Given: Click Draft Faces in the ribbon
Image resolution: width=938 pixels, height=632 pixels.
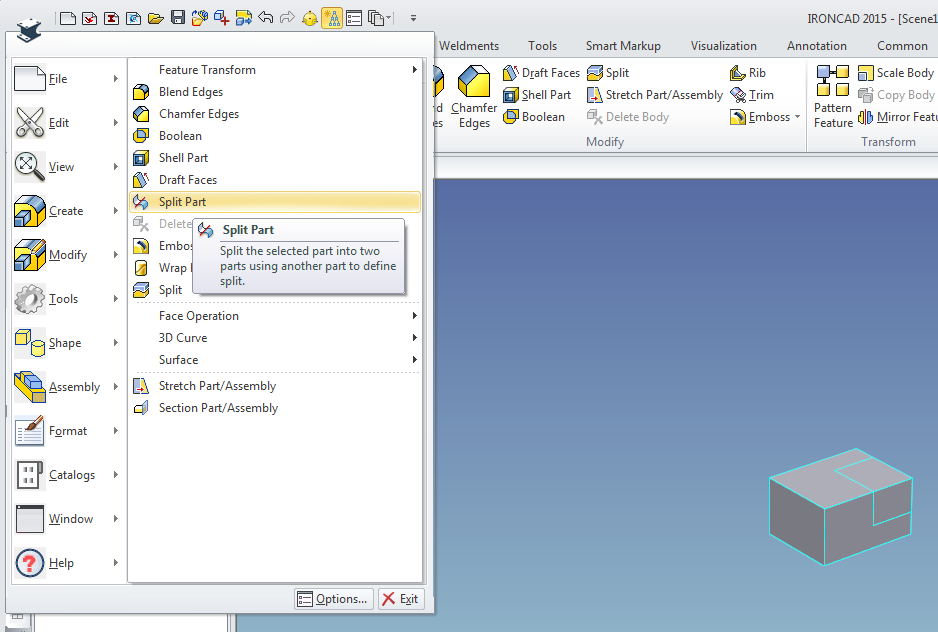Looking at the screenshot, I should pyautogui.click(x=541, y=73).
